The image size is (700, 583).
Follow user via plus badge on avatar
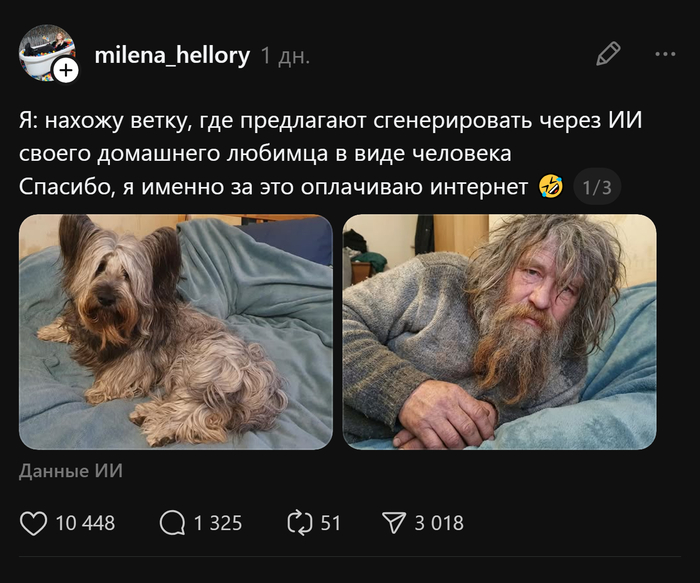66,71
